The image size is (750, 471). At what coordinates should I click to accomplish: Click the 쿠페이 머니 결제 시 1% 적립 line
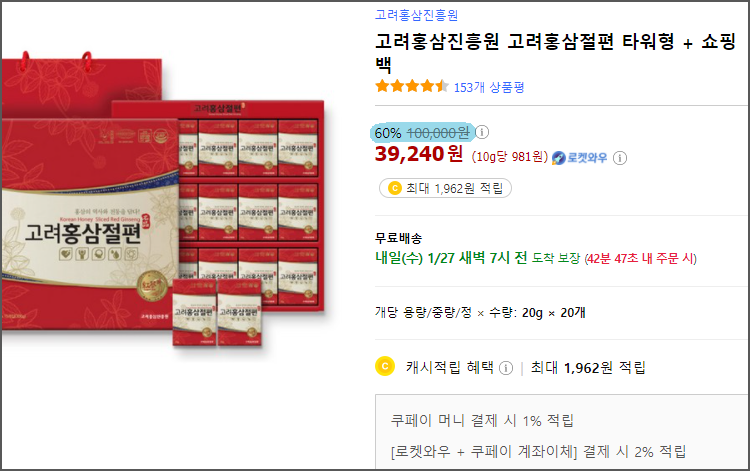coord(482,421)
